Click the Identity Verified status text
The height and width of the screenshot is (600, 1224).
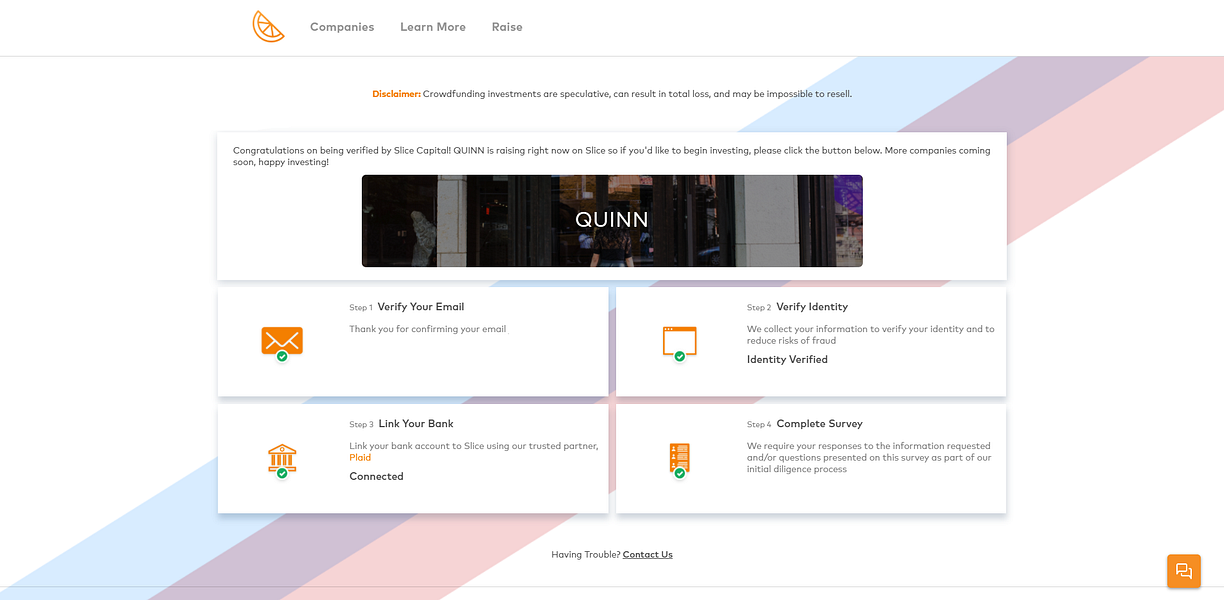[787, 360]
